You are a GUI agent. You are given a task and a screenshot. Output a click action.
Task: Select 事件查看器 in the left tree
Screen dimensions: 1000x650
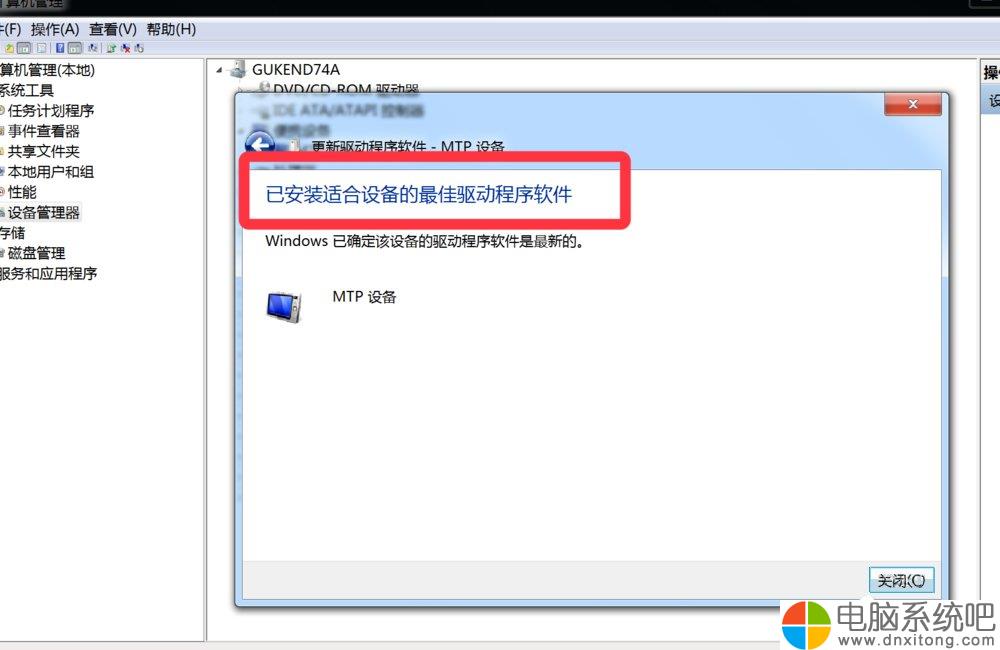pyautogui.click(x=43, y=131)
